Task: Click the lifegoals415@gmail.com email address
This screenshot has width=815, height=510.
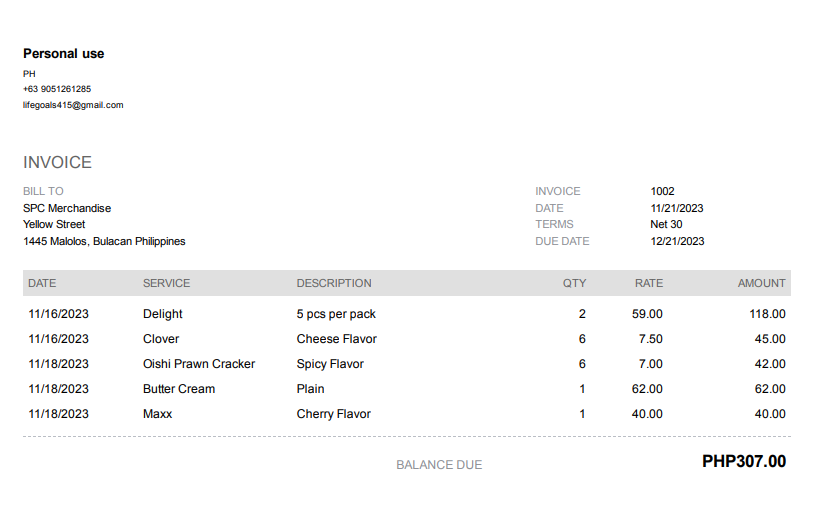Action: click(x=73, y=105)
